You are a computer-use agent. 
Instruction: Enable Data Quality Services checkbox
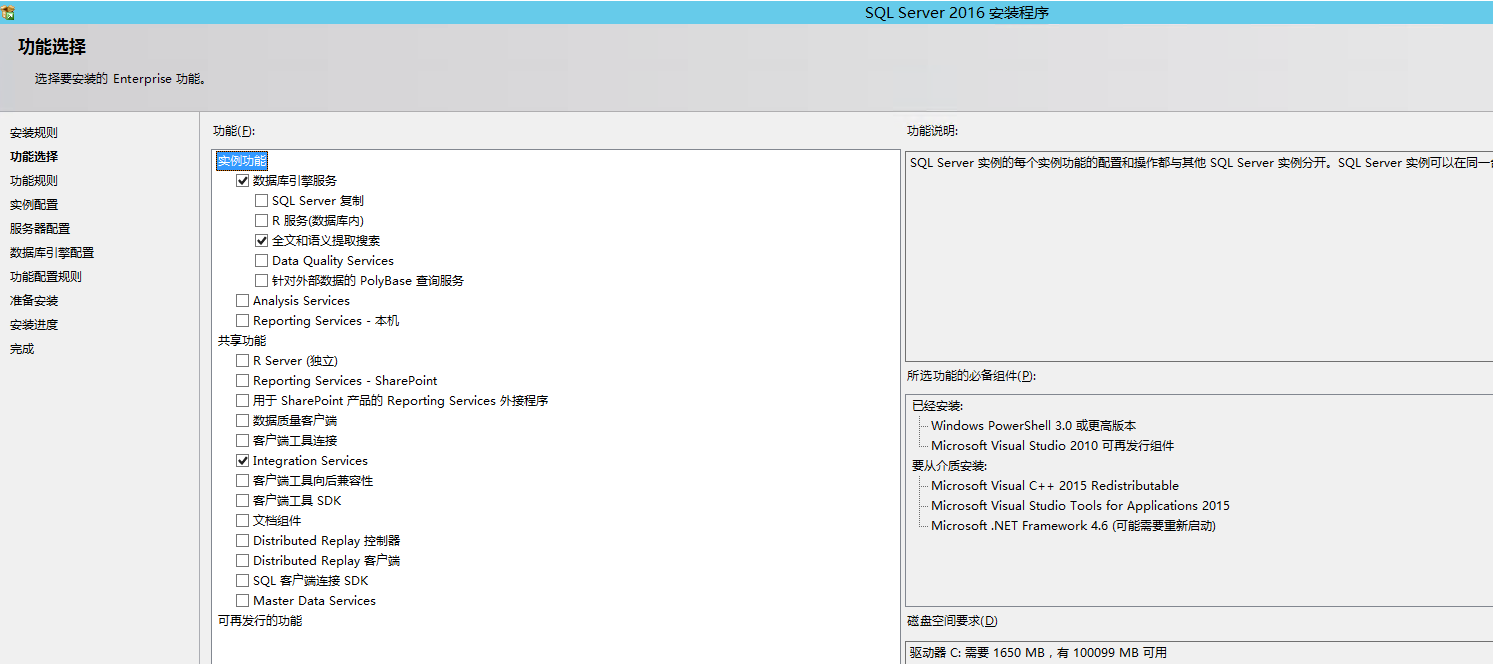(x=261, y=261)
